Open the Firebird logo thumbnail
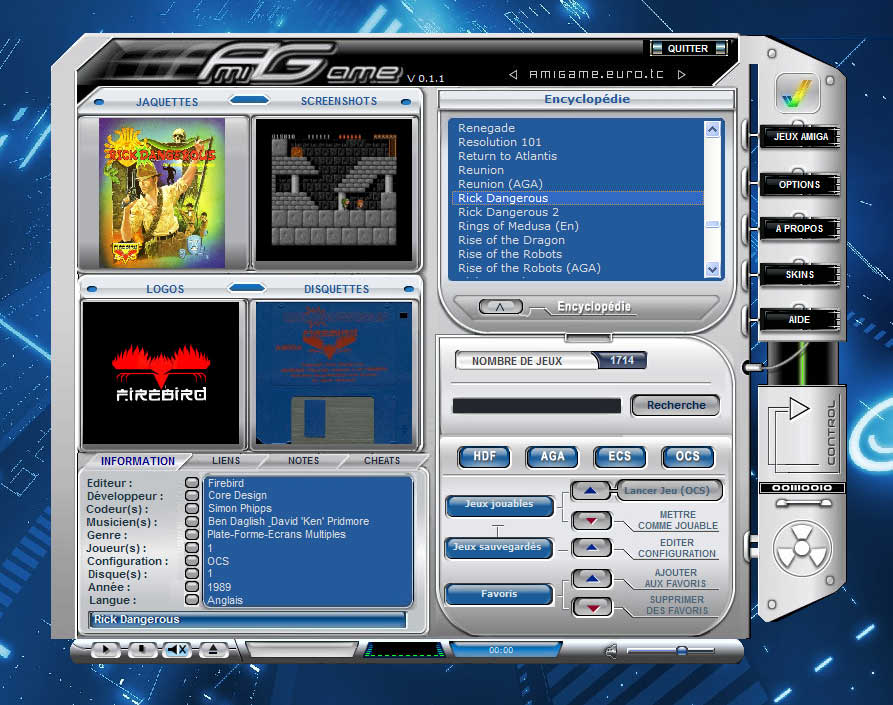This screenshot has width=893, height=705. click(x=161, y=373)
